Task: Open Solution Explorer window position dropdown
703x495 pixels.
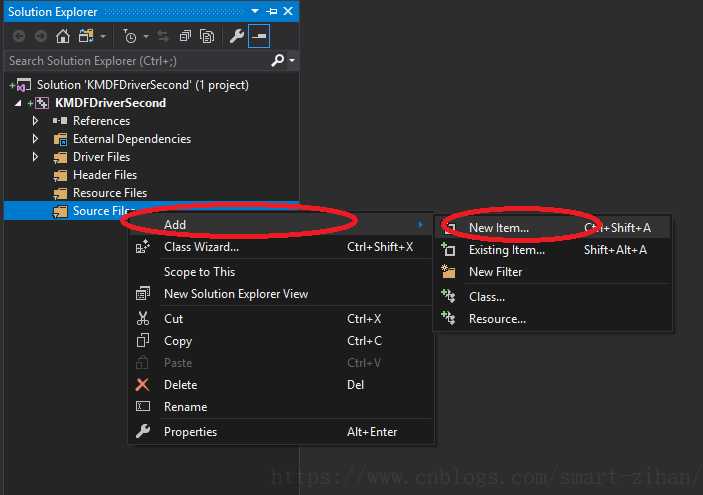Action: pos(255,11)
